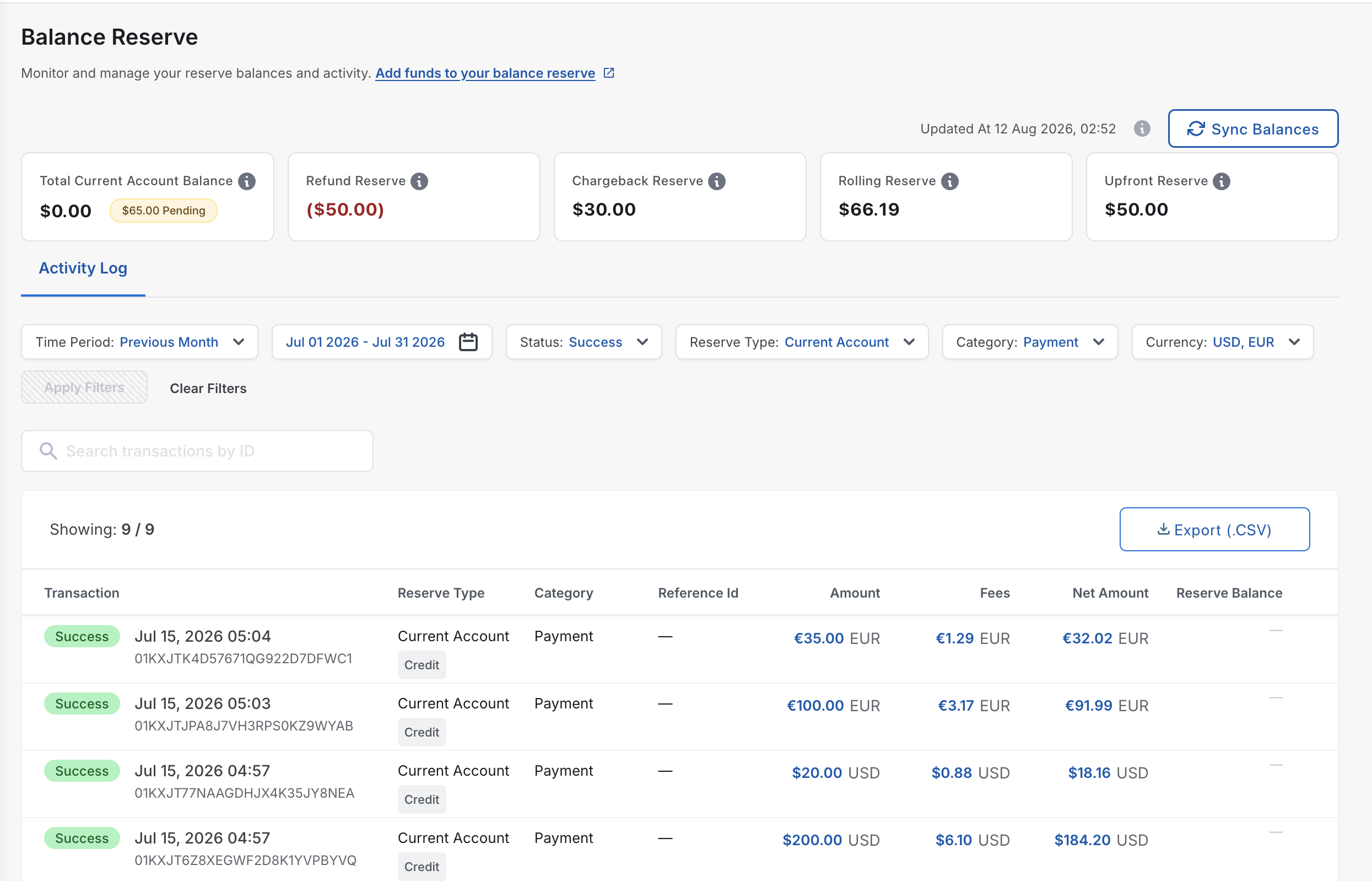
Task: Click the €35.00 EUR amount
Action: pyautogui.click(x=837, y=638)
